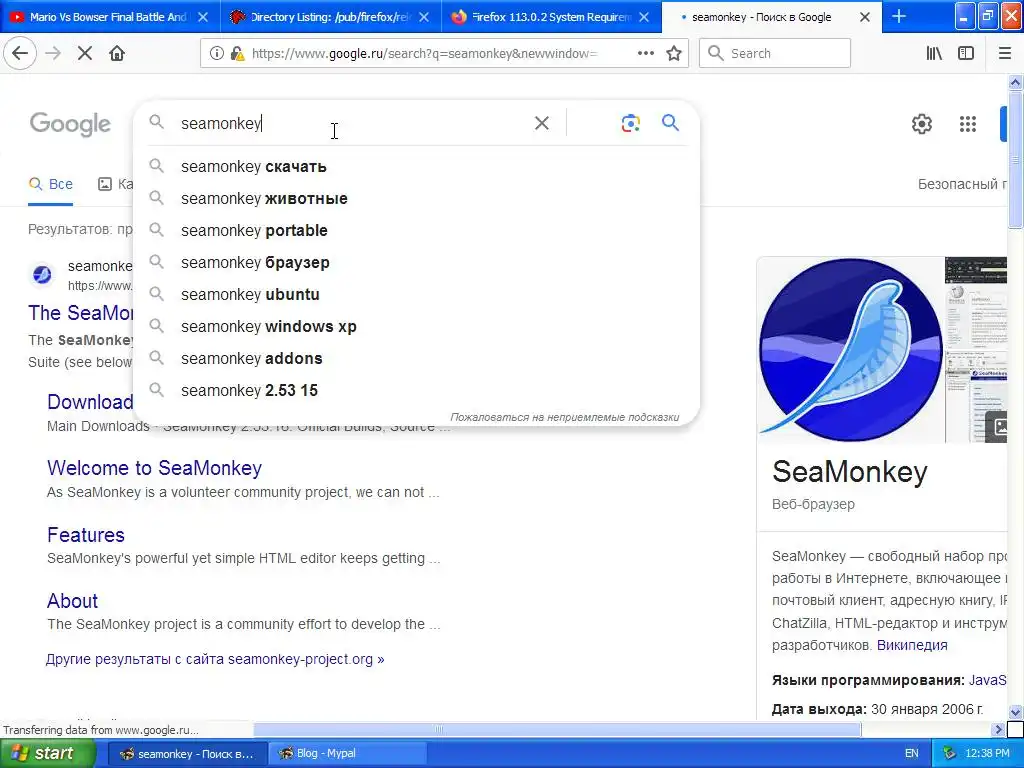The width and height of the screenshot is (1024, 768).
Task: Choose suggestion seamonkey portable
Action: click(417, 231)
